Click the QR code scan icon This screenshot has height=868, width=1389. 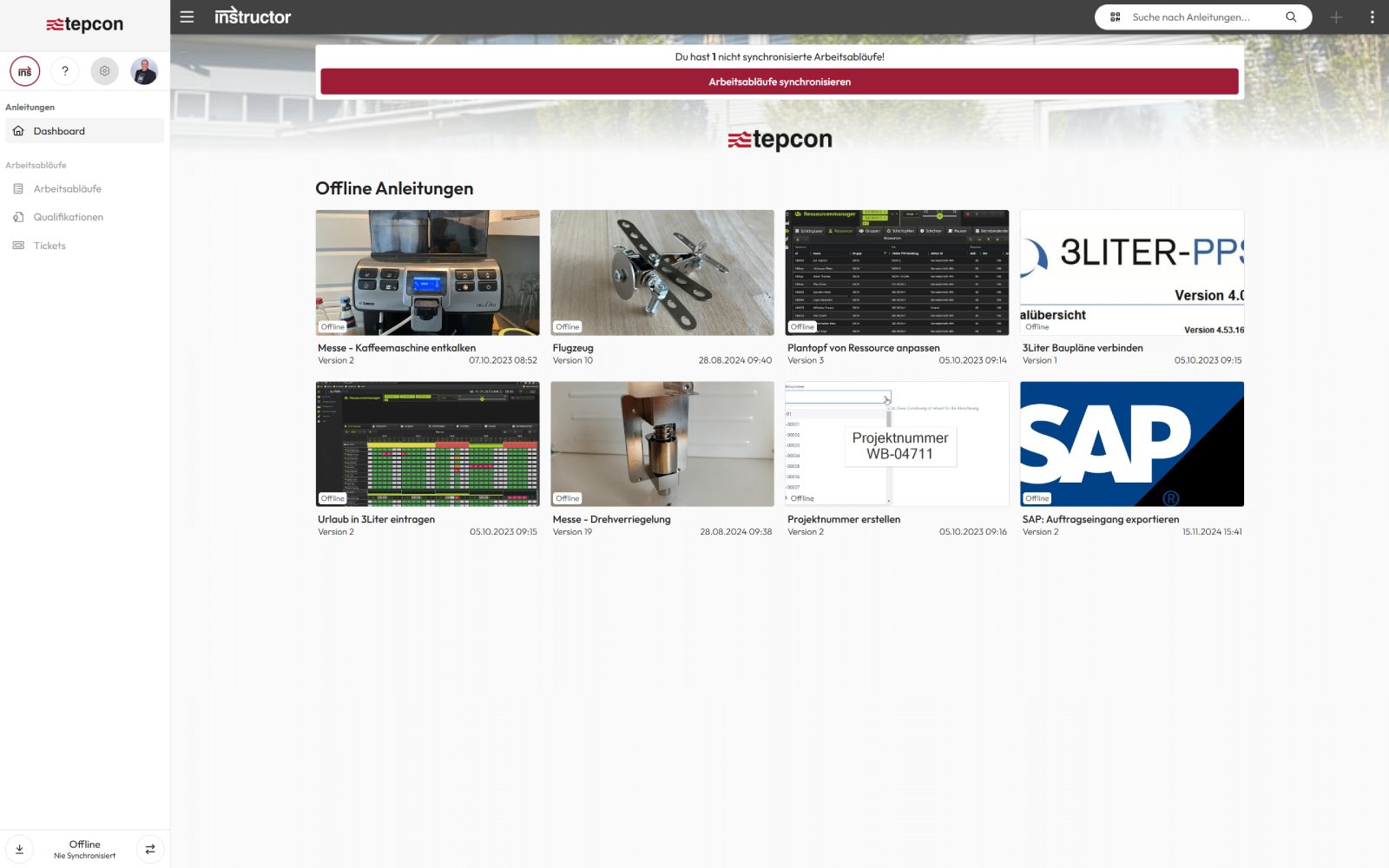[x=1116, y=16]
